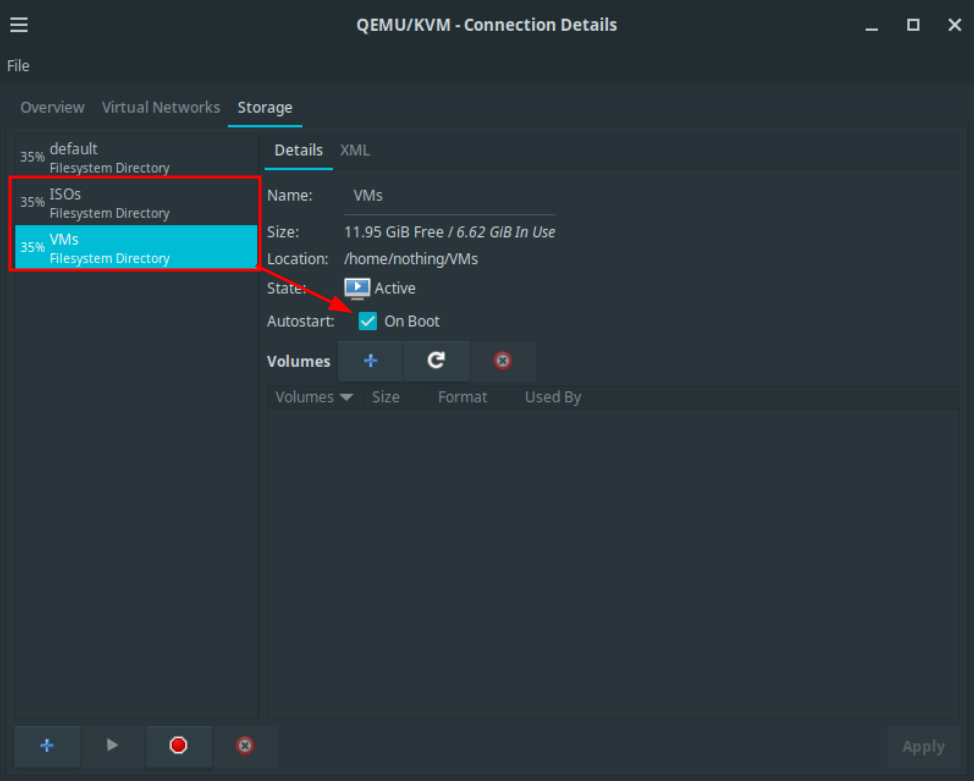This screenshot has height=781, width=974.
Task: Sort volumes by the Format column
Action: pos(472,397)
